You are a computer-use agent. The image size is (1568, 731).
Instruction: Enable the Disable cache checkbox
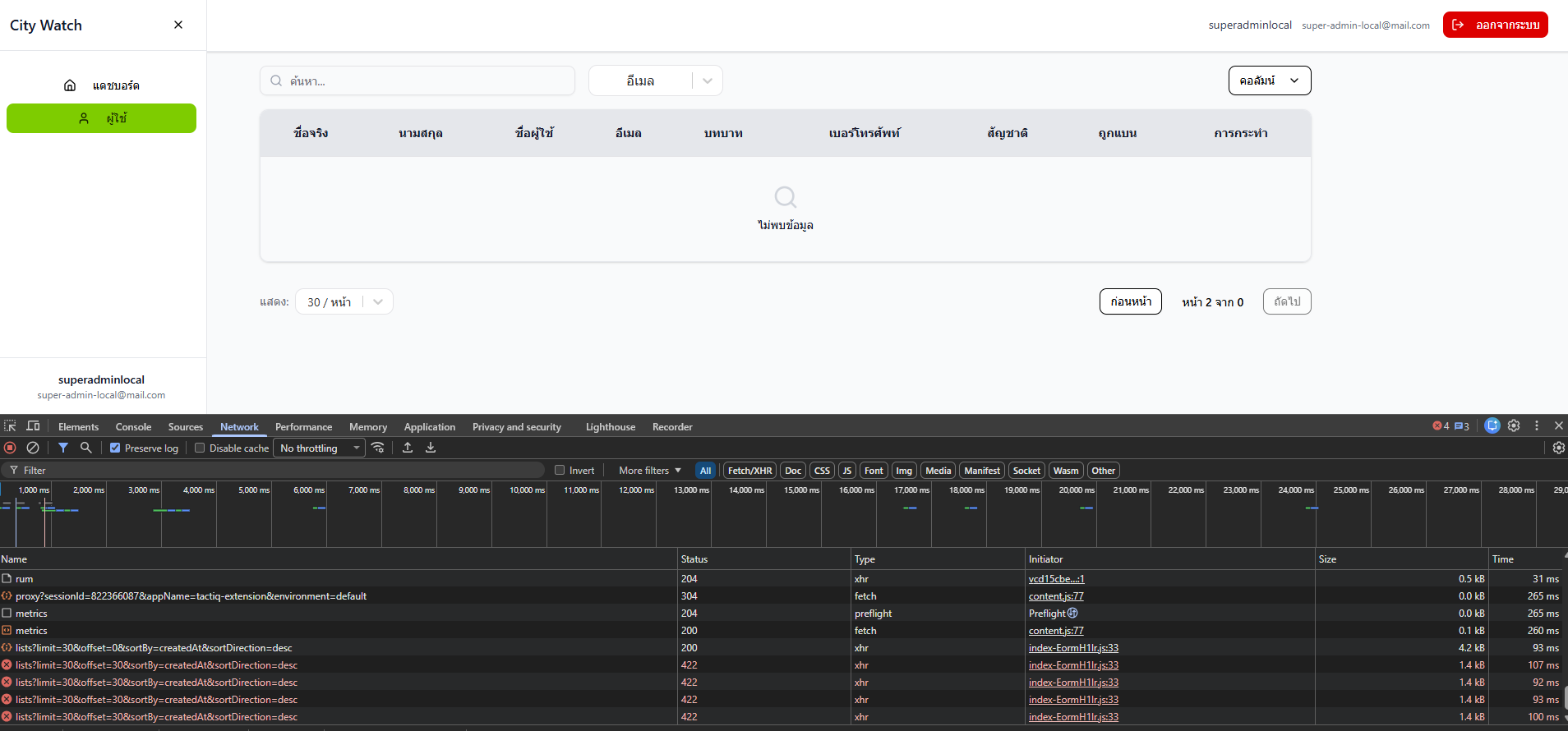tap(200, 448)
